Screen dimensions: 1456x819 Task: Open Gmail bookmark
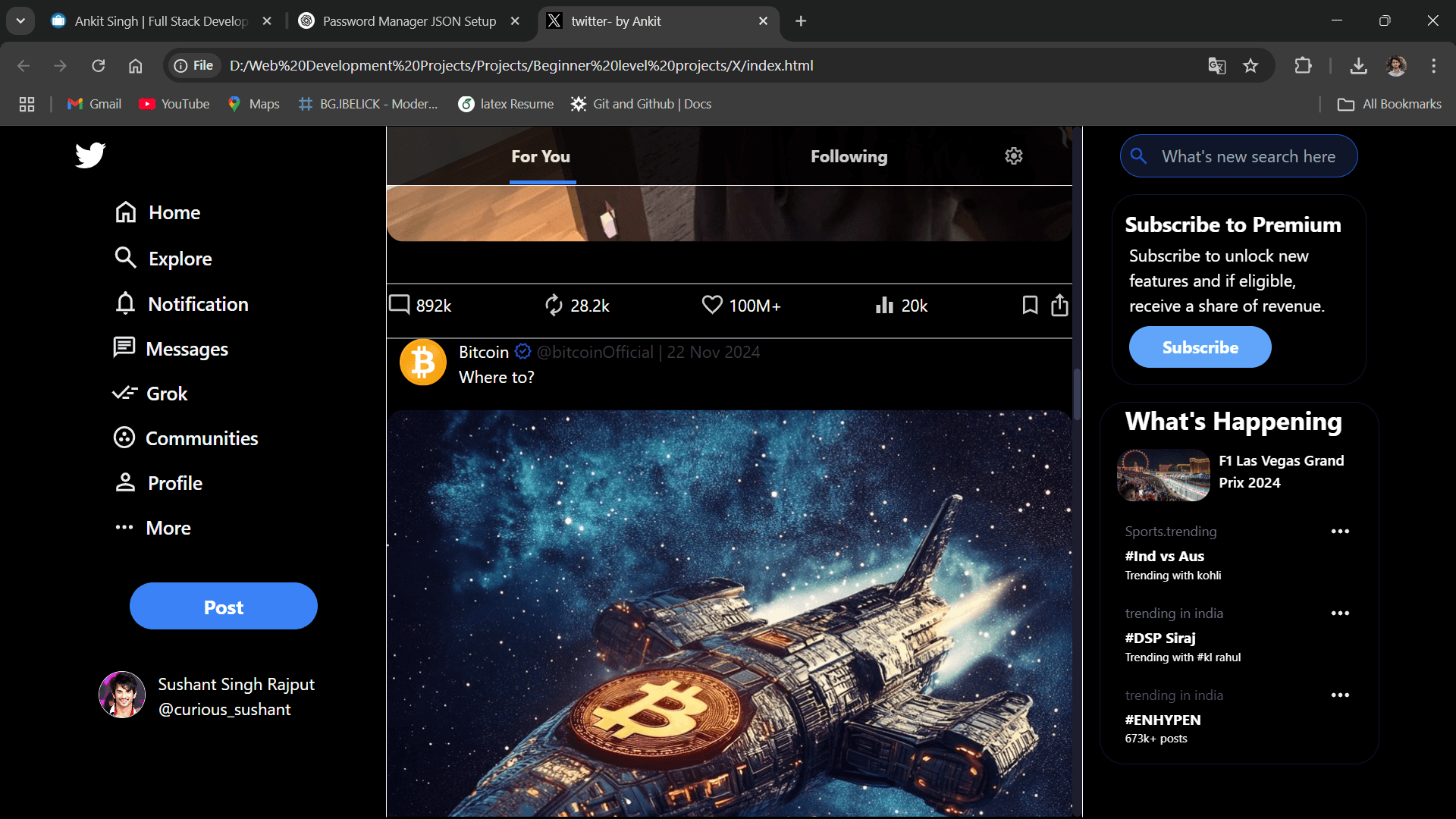pos(95,104)
